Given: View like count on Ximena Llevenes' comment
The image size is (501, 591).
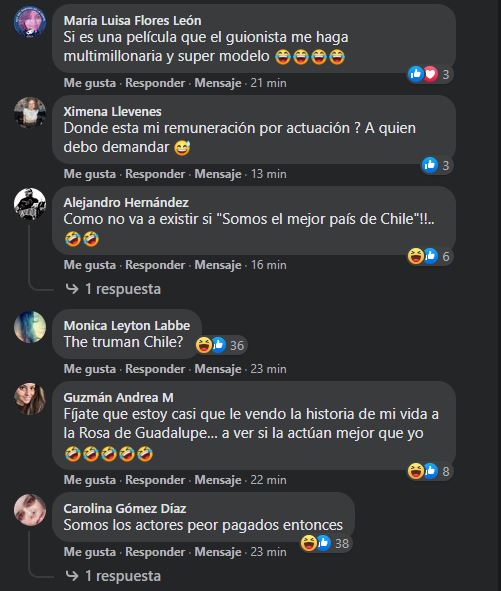Looking at the screenshot, I should tap(437, 165).
